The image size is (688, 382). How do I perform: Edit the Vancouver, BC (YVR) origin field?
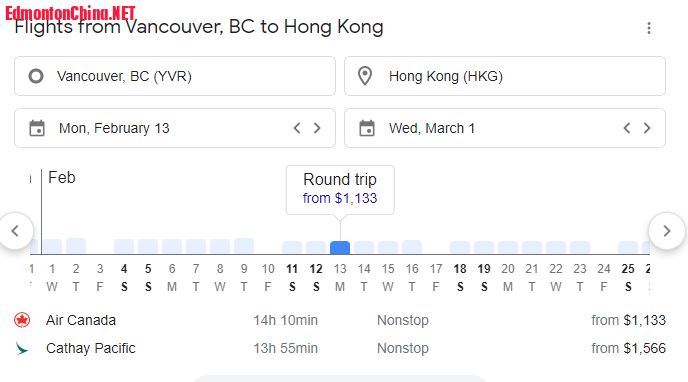click(175, 76)
